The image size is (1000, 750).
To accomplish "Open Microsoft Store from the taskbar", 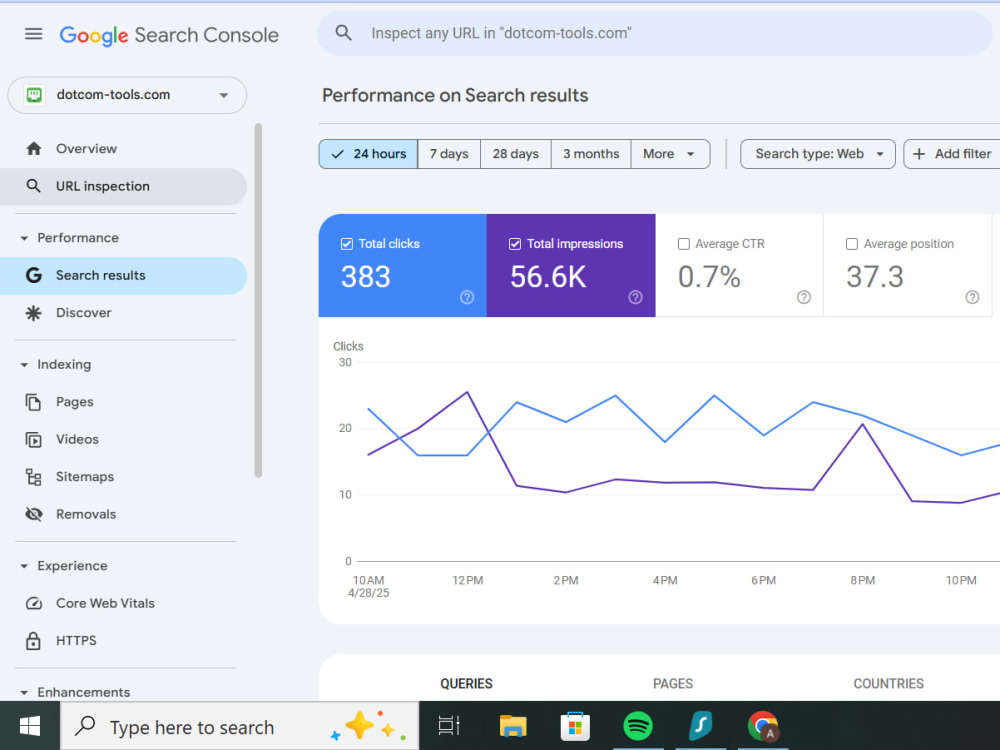I will pyautogui.click(x=575, y=726).
